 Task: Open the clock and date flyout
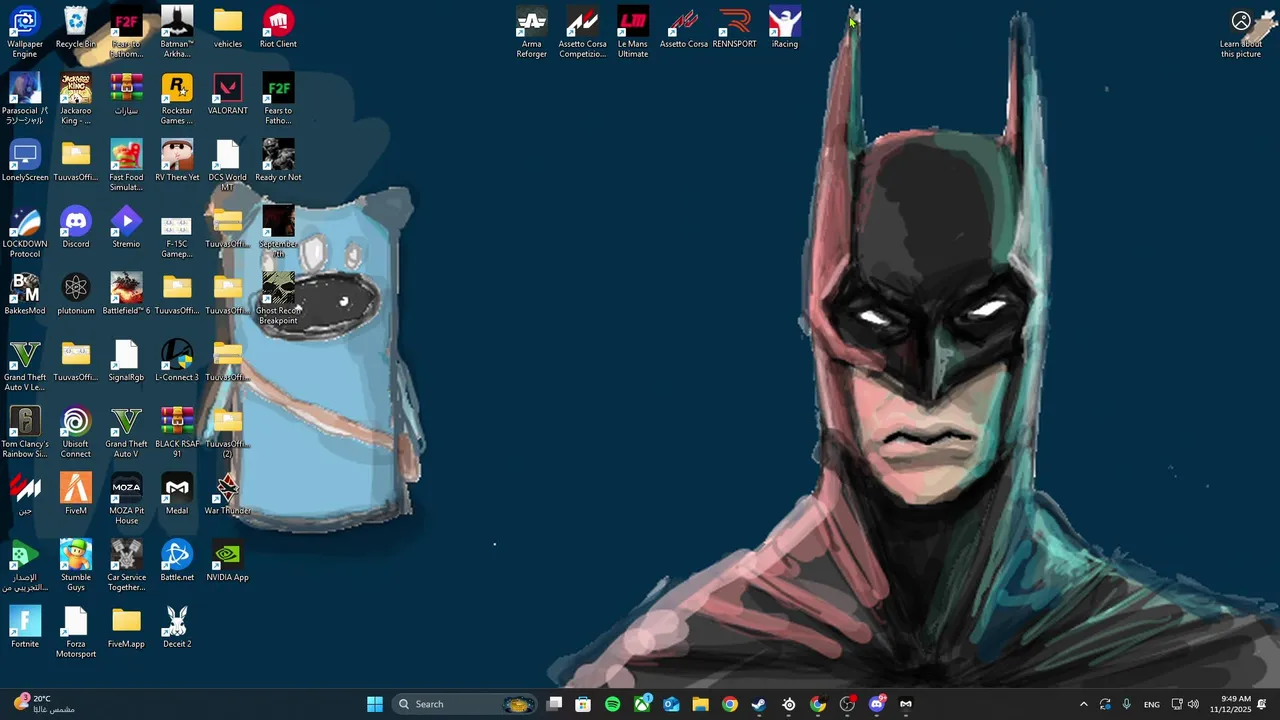pyautogui.click(x=1230, y=704)
